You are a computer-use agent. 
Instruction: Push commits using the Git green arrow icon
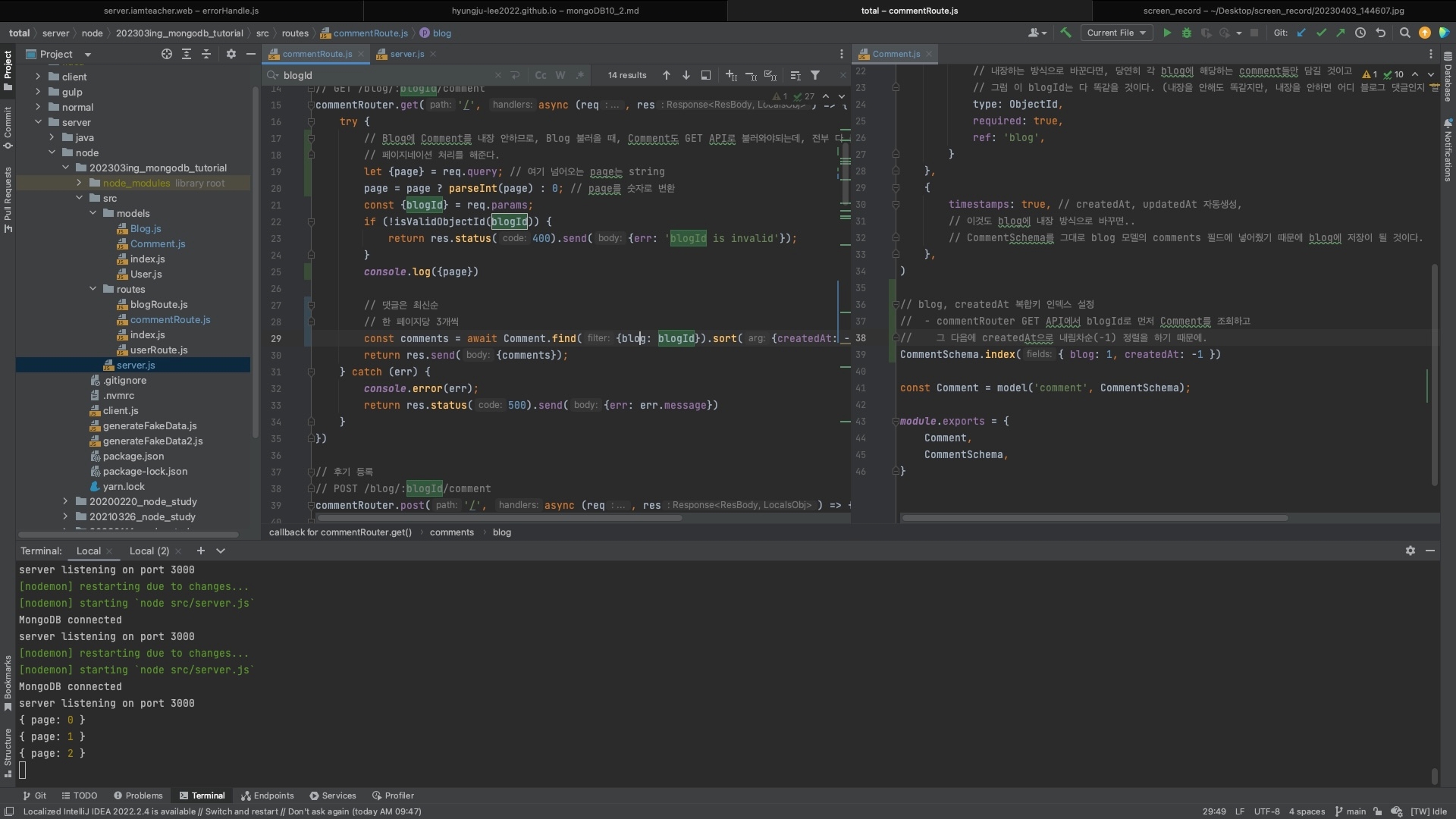pyautogui.click(x=1340, y=33)
